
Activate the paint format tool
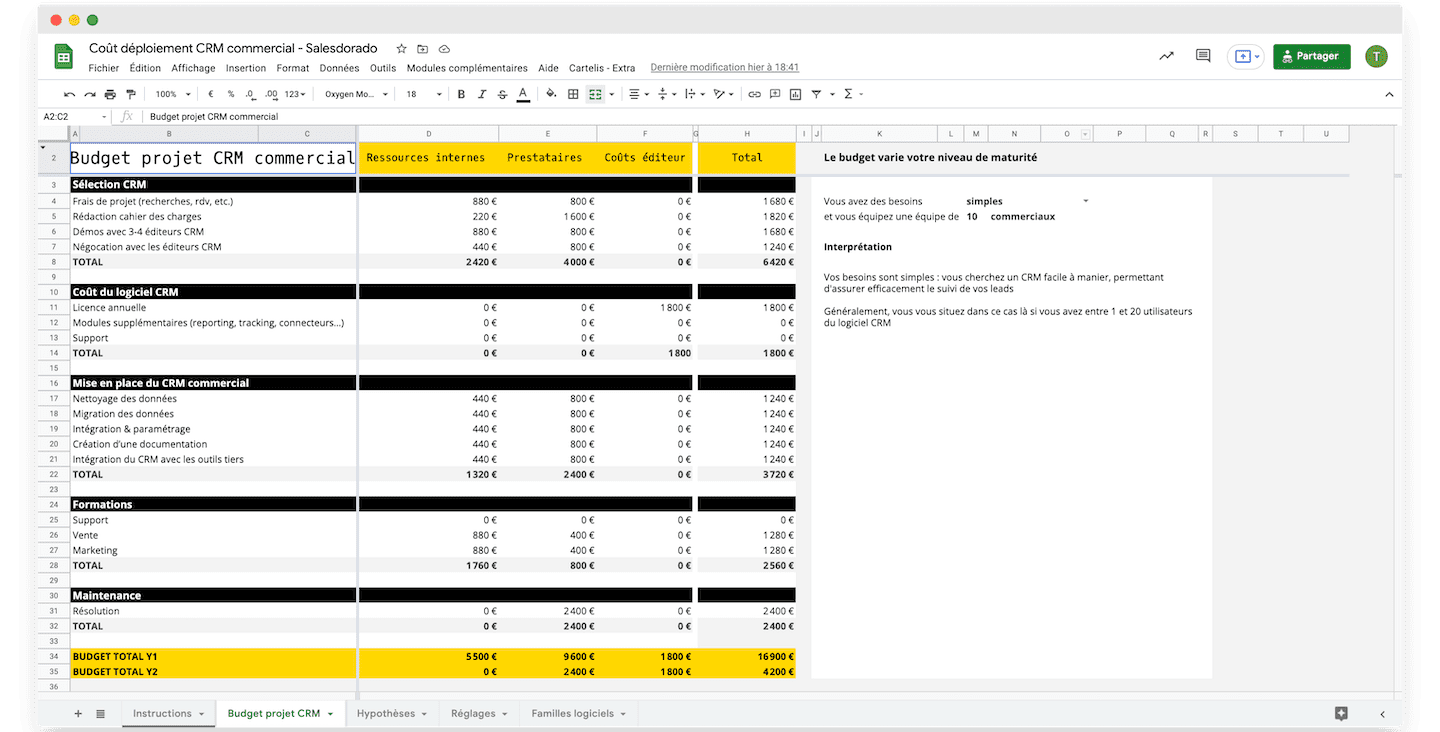(131, 94)
